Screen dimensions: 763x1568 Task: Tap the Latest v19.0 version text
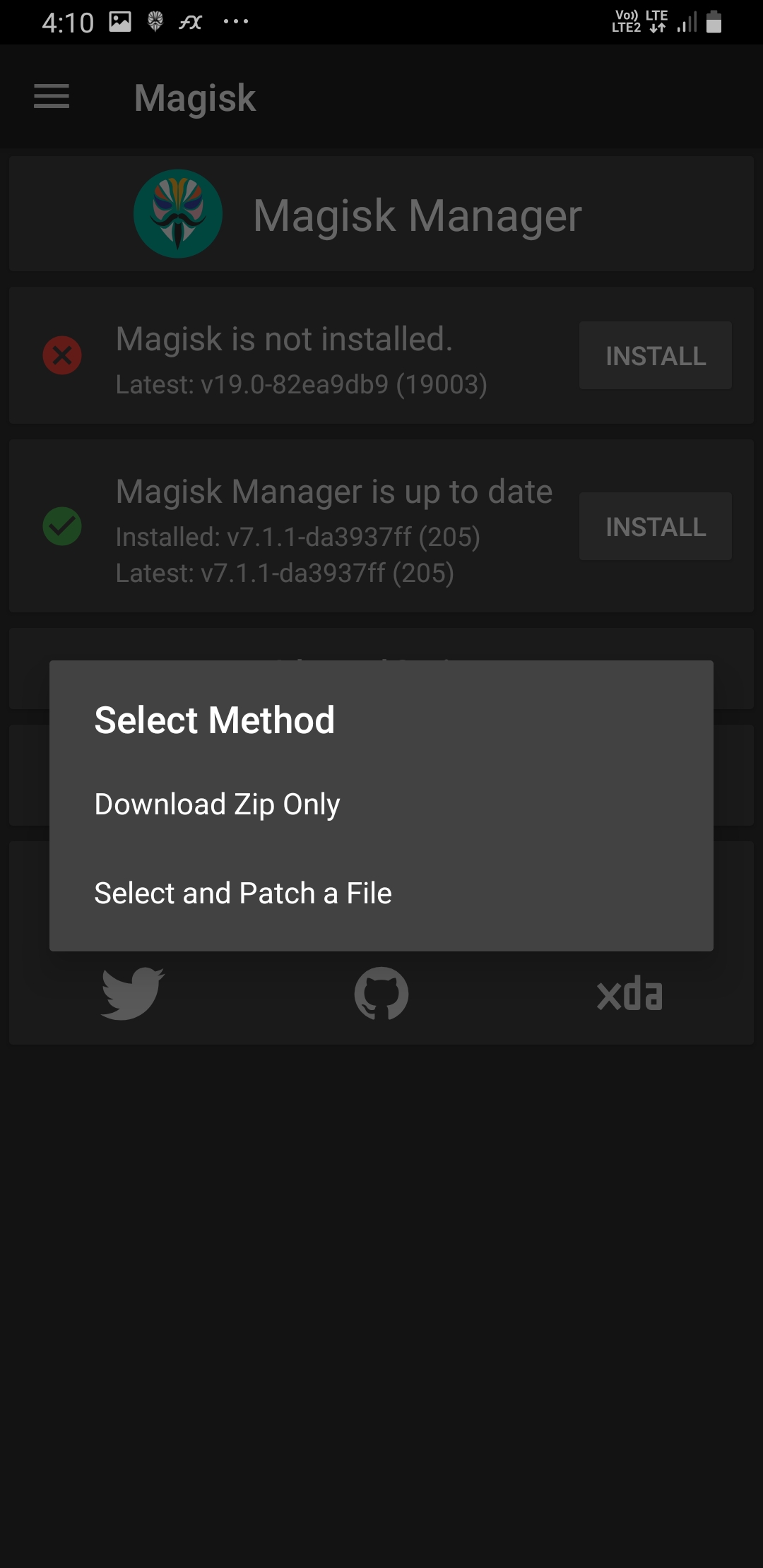point(302,385)
